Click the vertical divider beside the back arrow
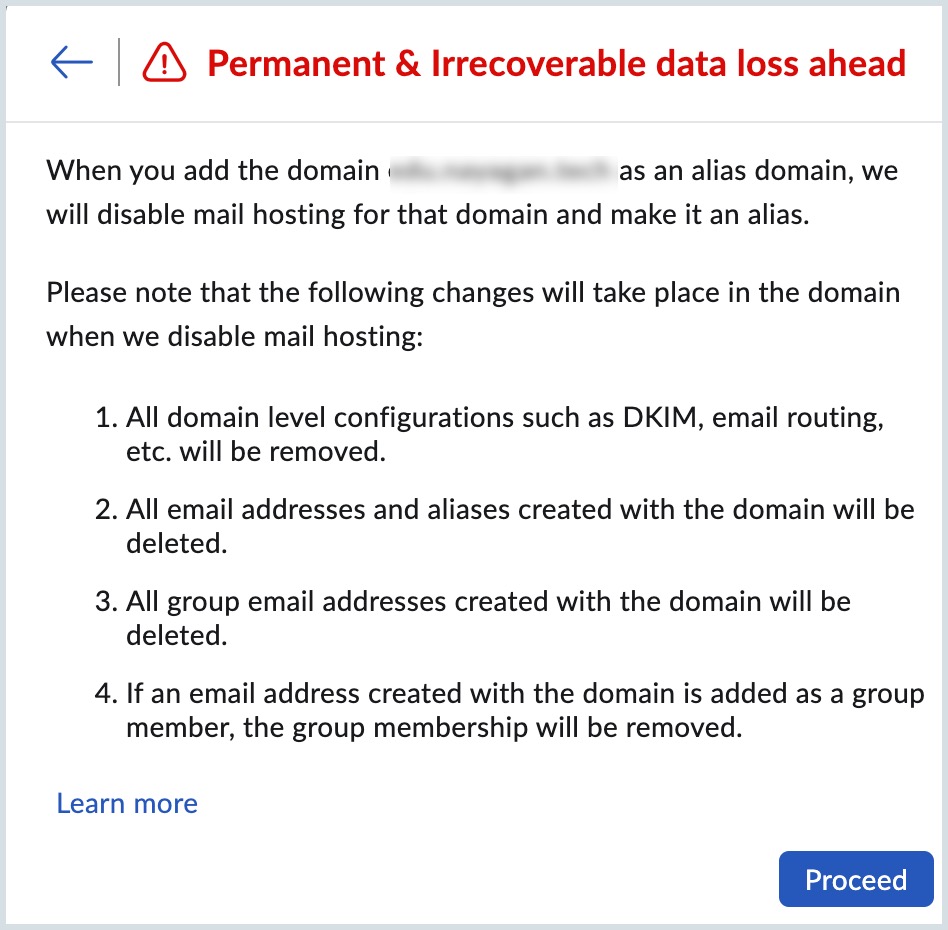Viewport: 948px width, 930px height. pyautogui.click(x=119, y=63)
